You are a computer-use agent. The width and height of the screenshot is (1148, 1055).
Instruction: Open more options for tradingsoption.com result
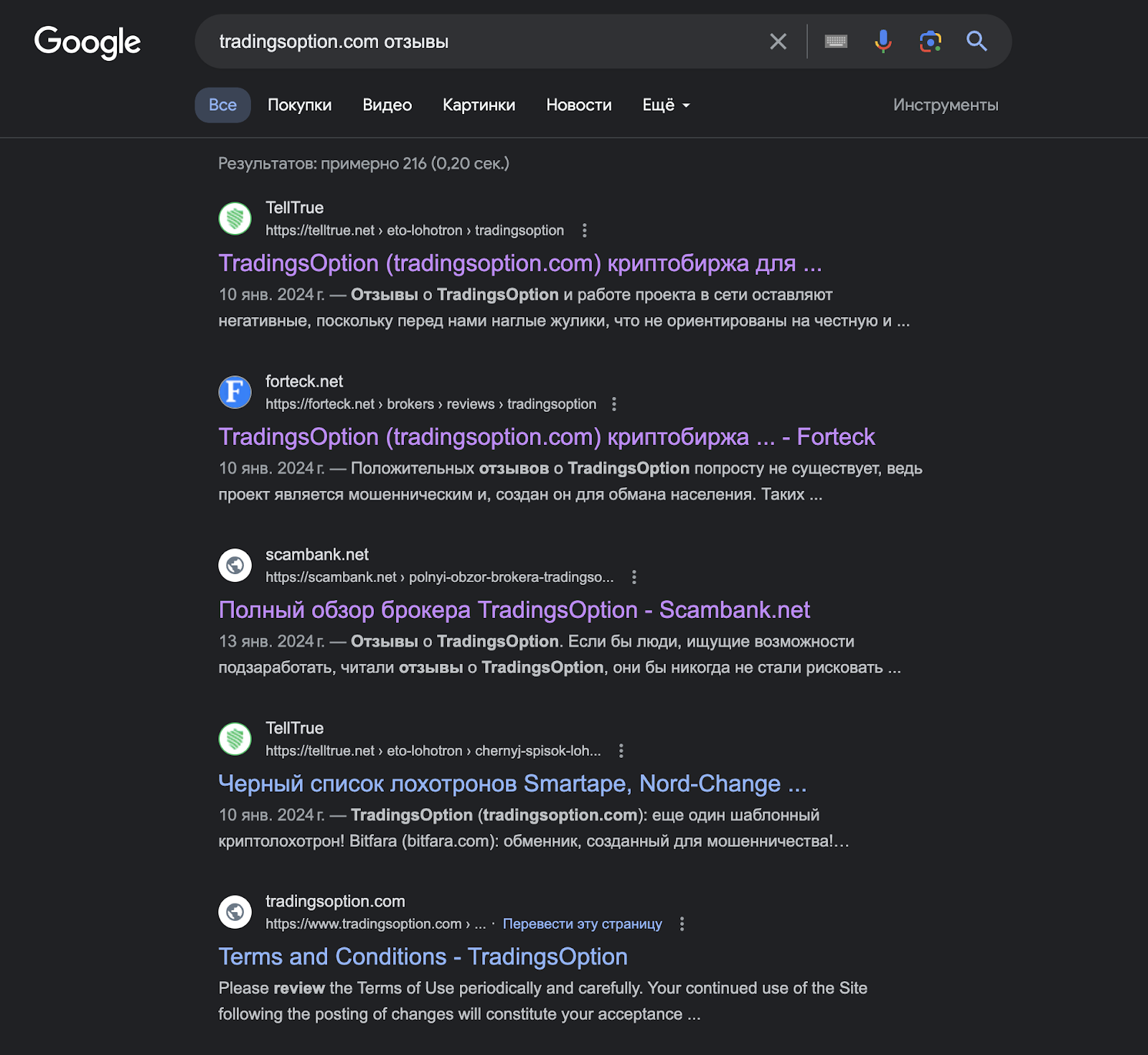(x=682, y=924)
